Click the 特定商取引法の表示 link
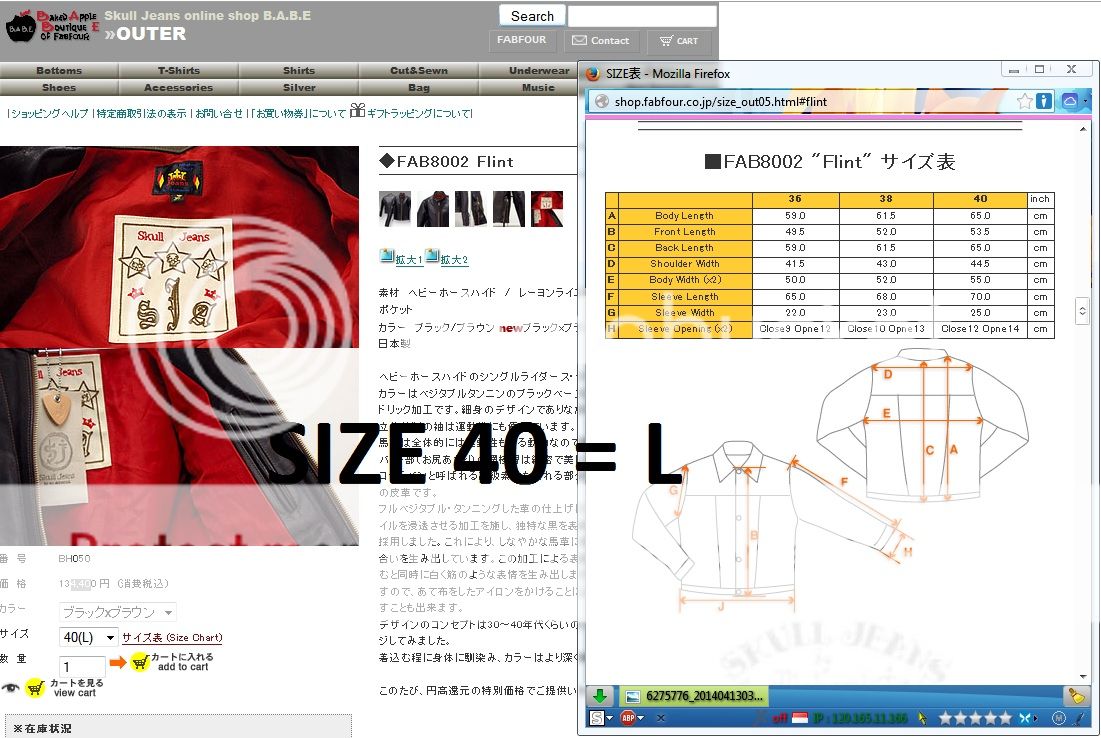This screenshot has height=738, width=1101. point(142,113)
